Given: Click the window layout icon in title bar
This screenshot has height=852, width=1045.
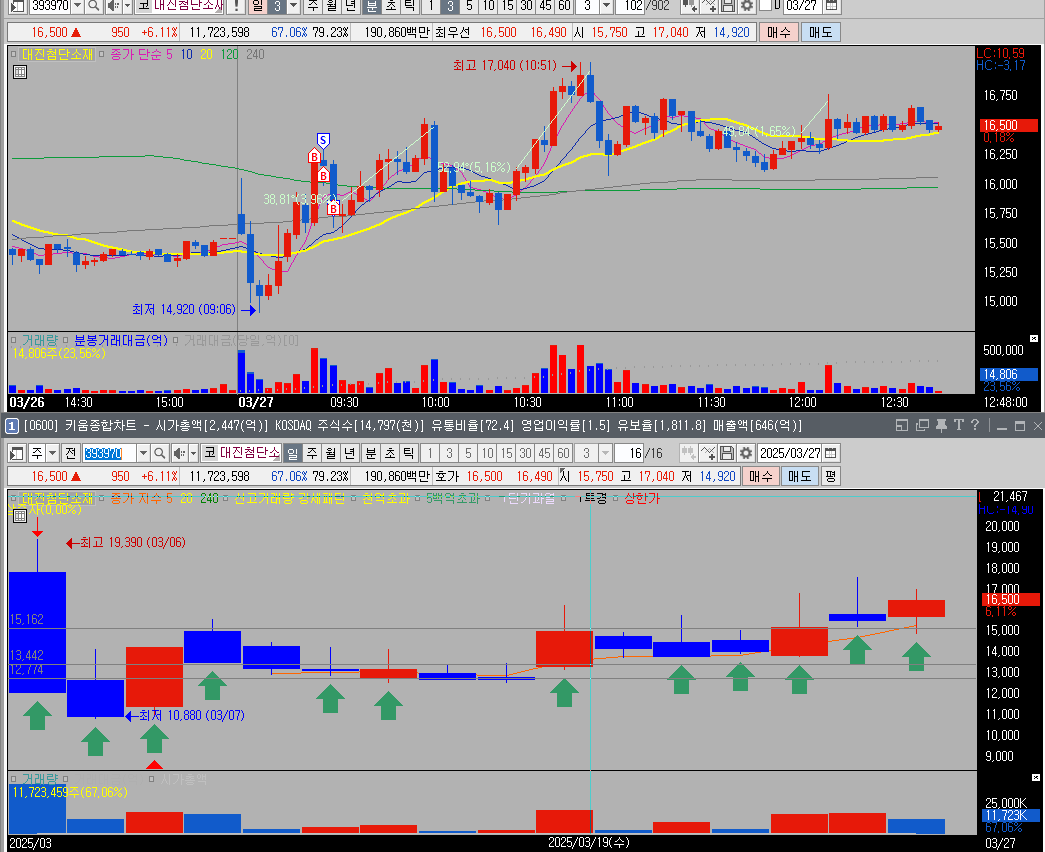Looking at the screenshot, I should (x=902, y=425).
